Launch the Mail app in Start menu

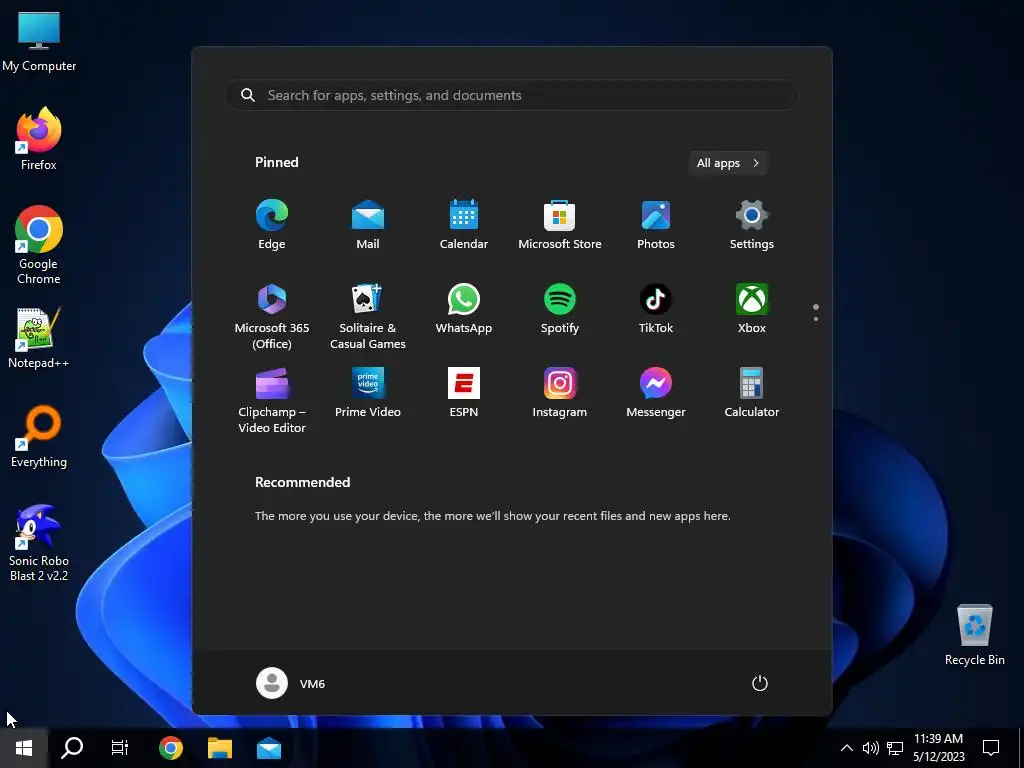pos(368,224)
